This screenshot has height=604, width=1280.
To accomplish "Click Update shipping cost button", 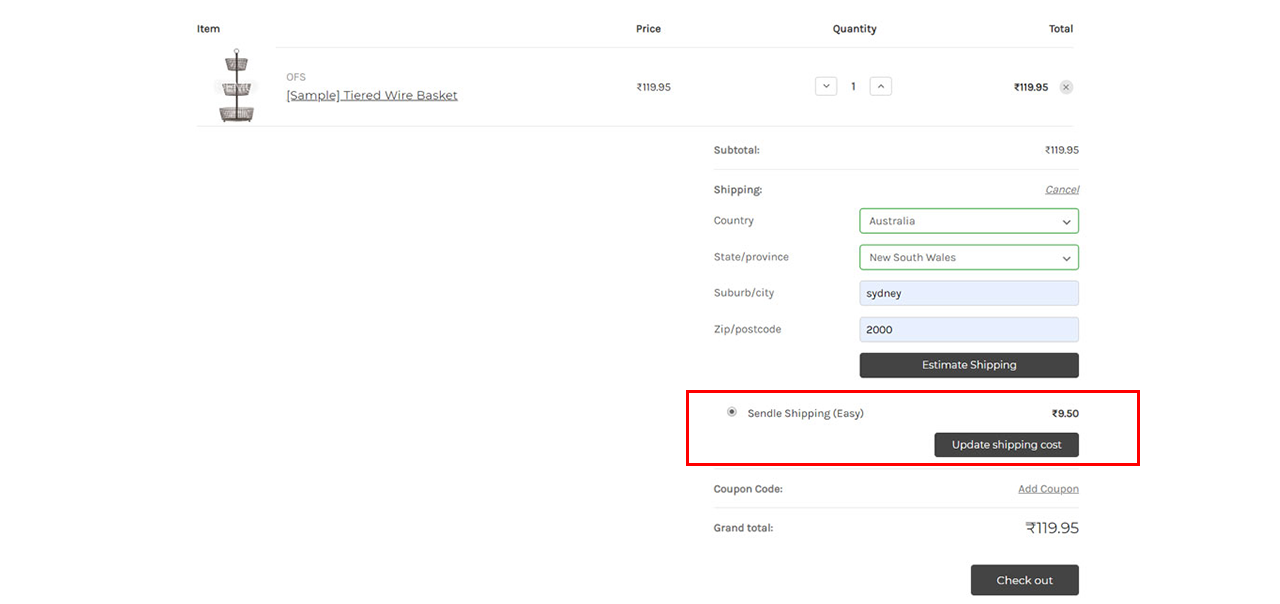I will pyautogui.click(x=1006, y=445).
